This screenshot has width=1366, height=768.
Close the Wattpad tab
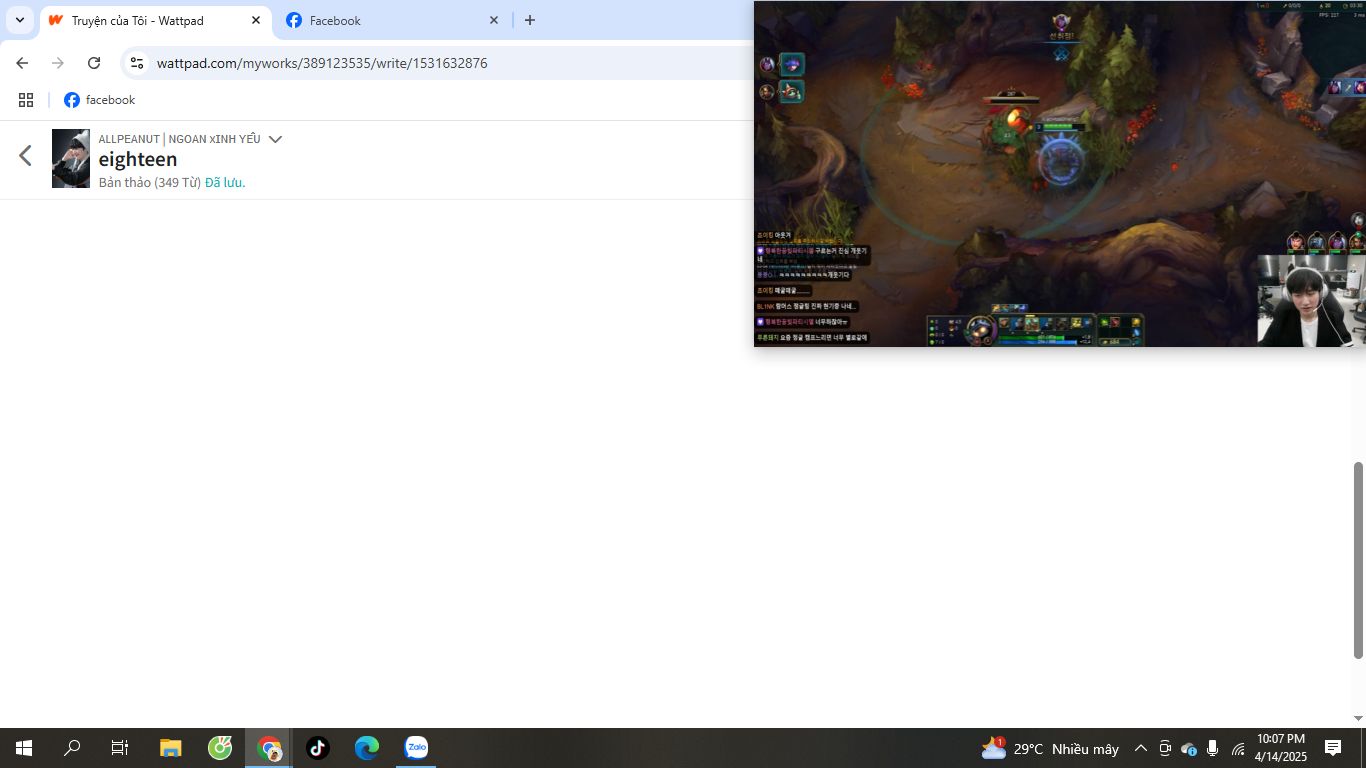pos(256,20)
